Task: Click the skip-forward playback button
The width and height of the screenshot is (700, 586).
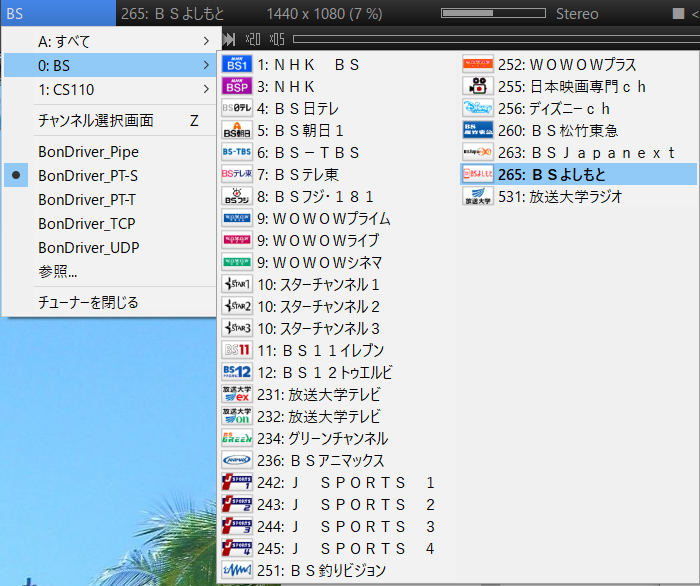Action: [x=229, y=39]
